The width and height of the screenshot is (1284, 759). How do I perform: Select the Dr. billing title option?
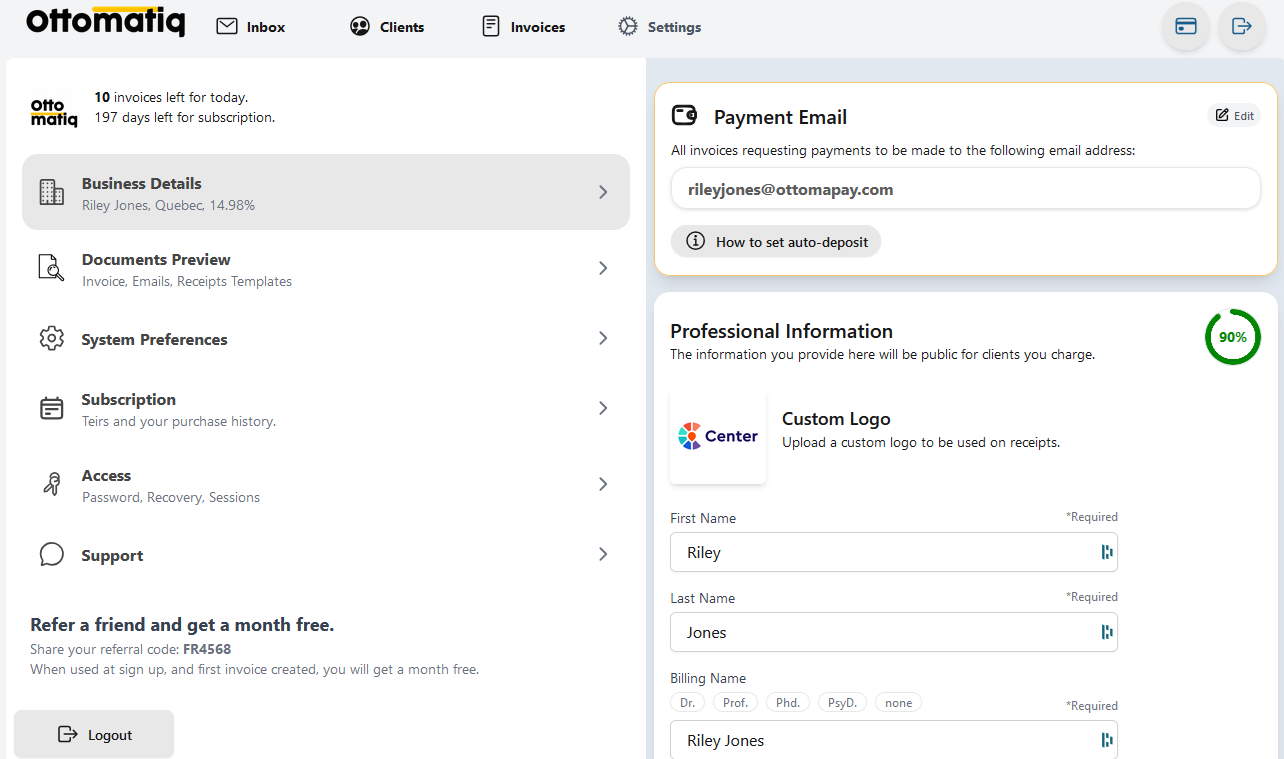[688, 703]
